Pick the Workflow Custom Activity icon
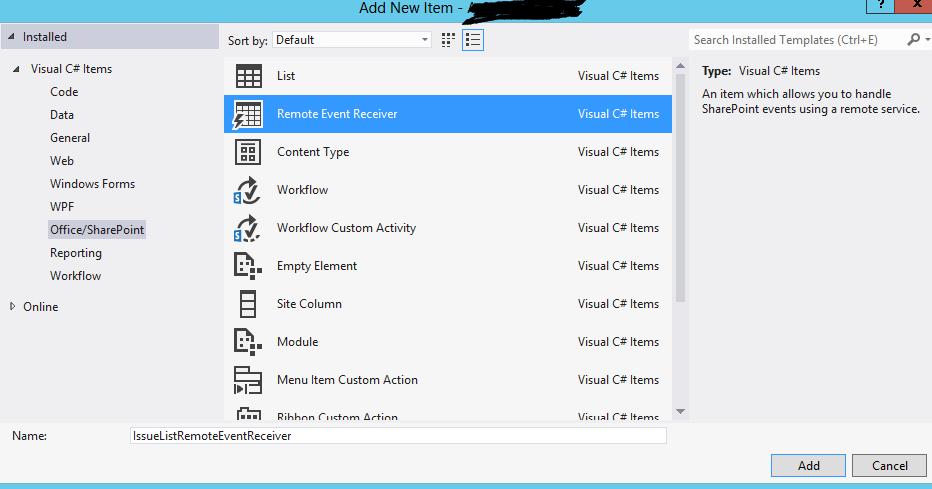932x489 pixels. 248,228
